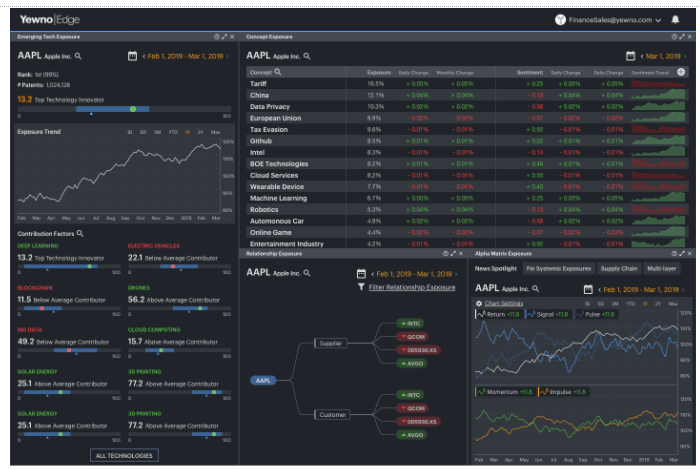Go to previous date before Mar 1, 2019
Image resolution: width=700 pixels, height=470 pixels.
pyautogui.click(x=642, y=56)
